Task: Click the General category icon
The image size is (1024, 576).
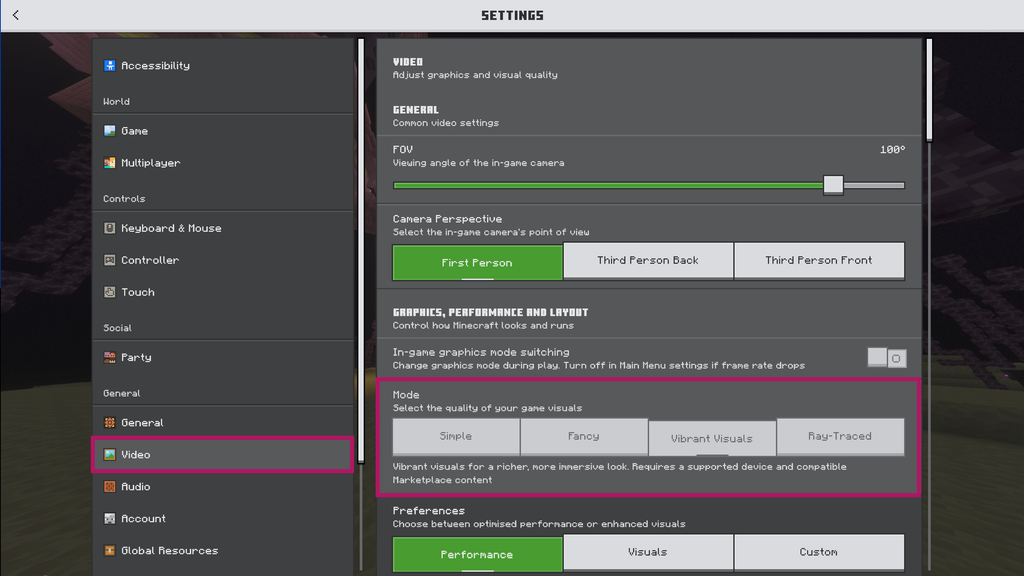Action: click(x=110, y=423)
